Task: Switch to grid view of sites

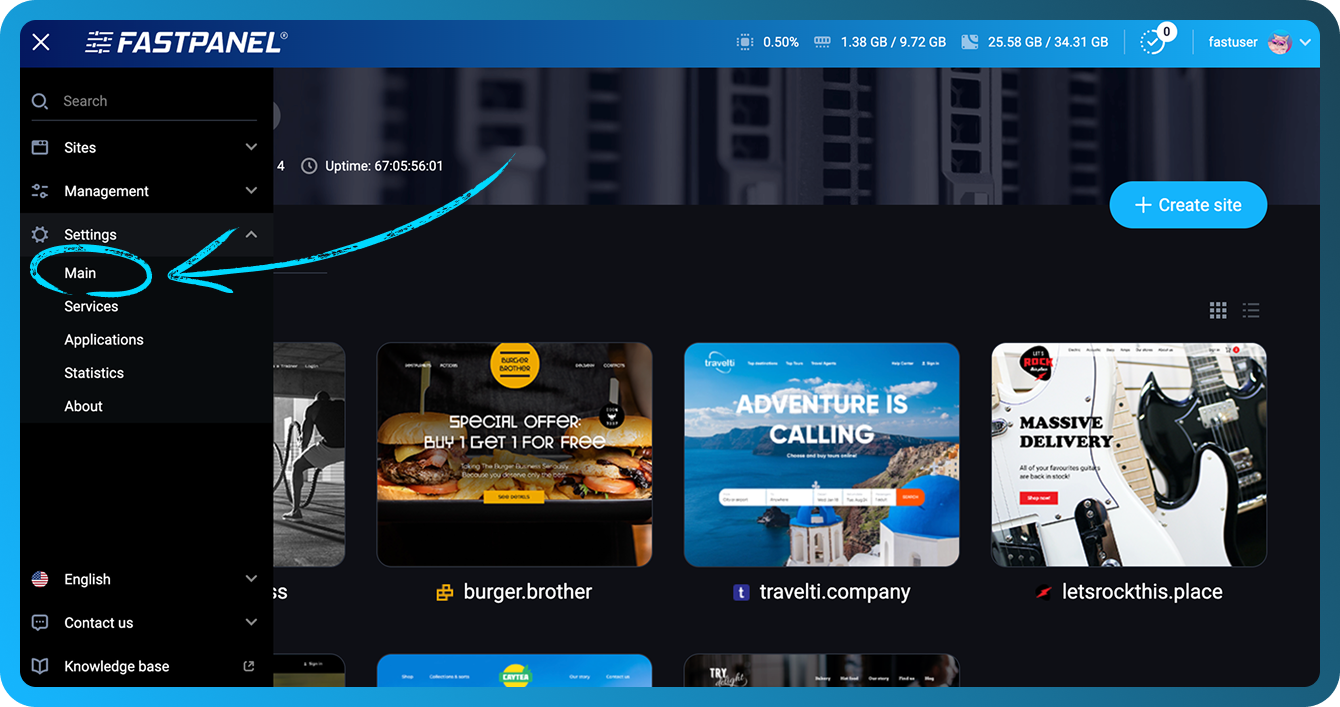Action: click(1218, 310)
